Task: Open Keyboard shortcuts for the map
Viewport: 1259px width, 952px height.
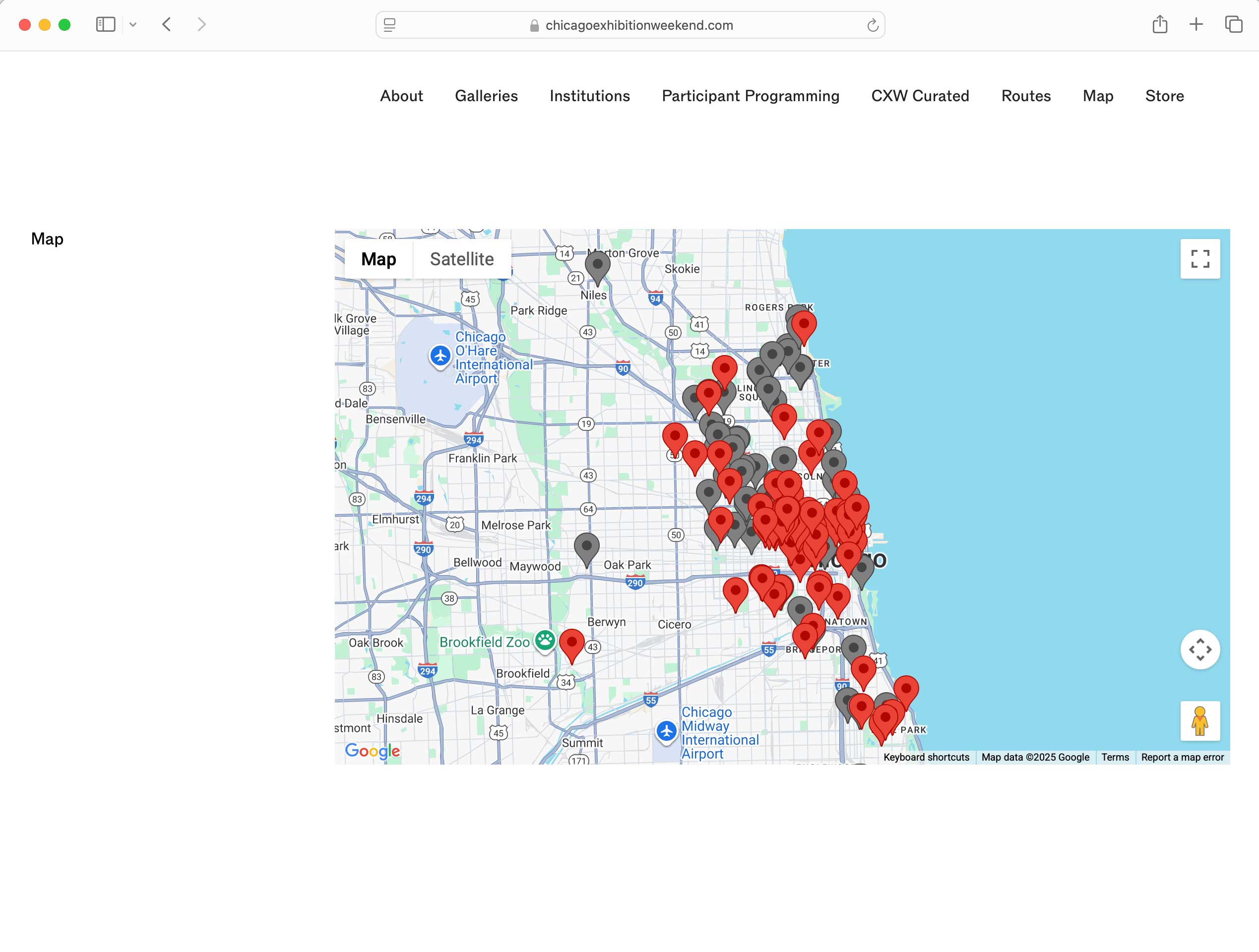Action: pyautogui.click(x=926, y=758)
